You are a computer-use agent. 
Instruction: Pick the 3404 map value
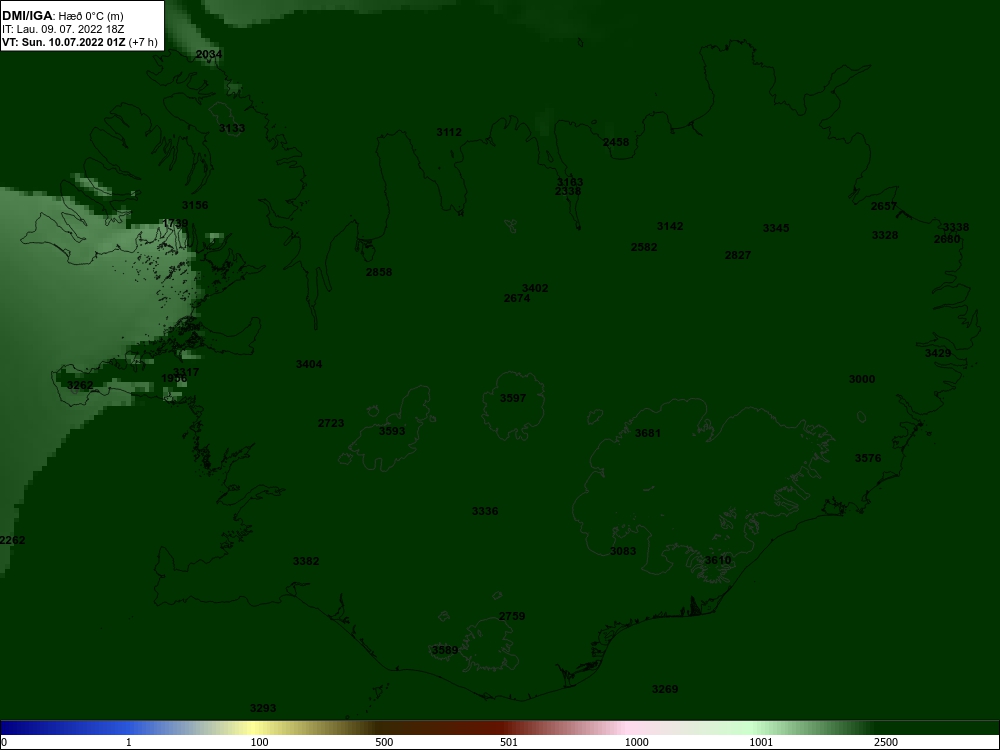point(309,364)
